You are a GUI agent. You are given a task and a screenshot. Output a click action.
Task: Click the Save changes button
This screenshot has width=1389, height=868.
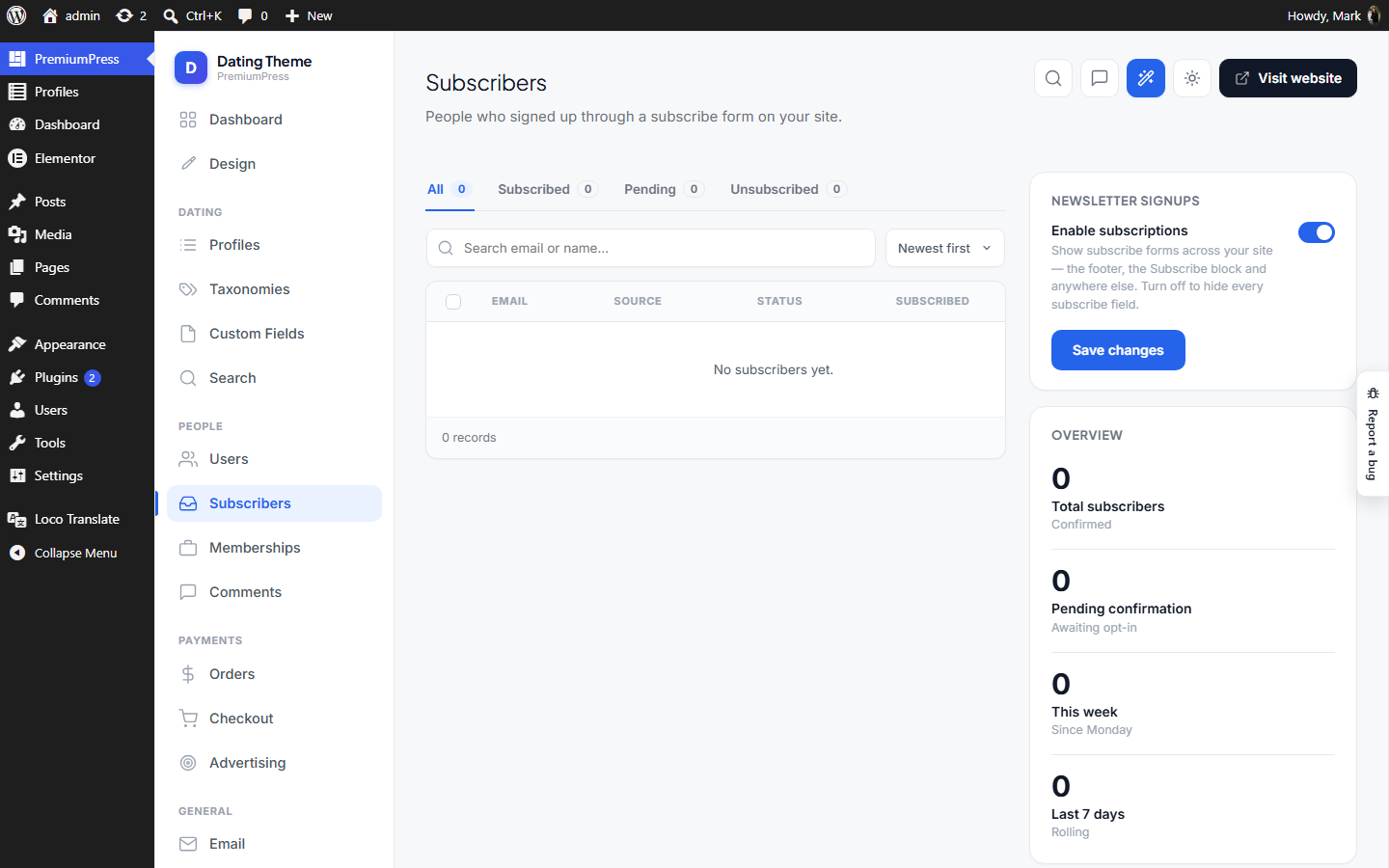(1118, 350)
